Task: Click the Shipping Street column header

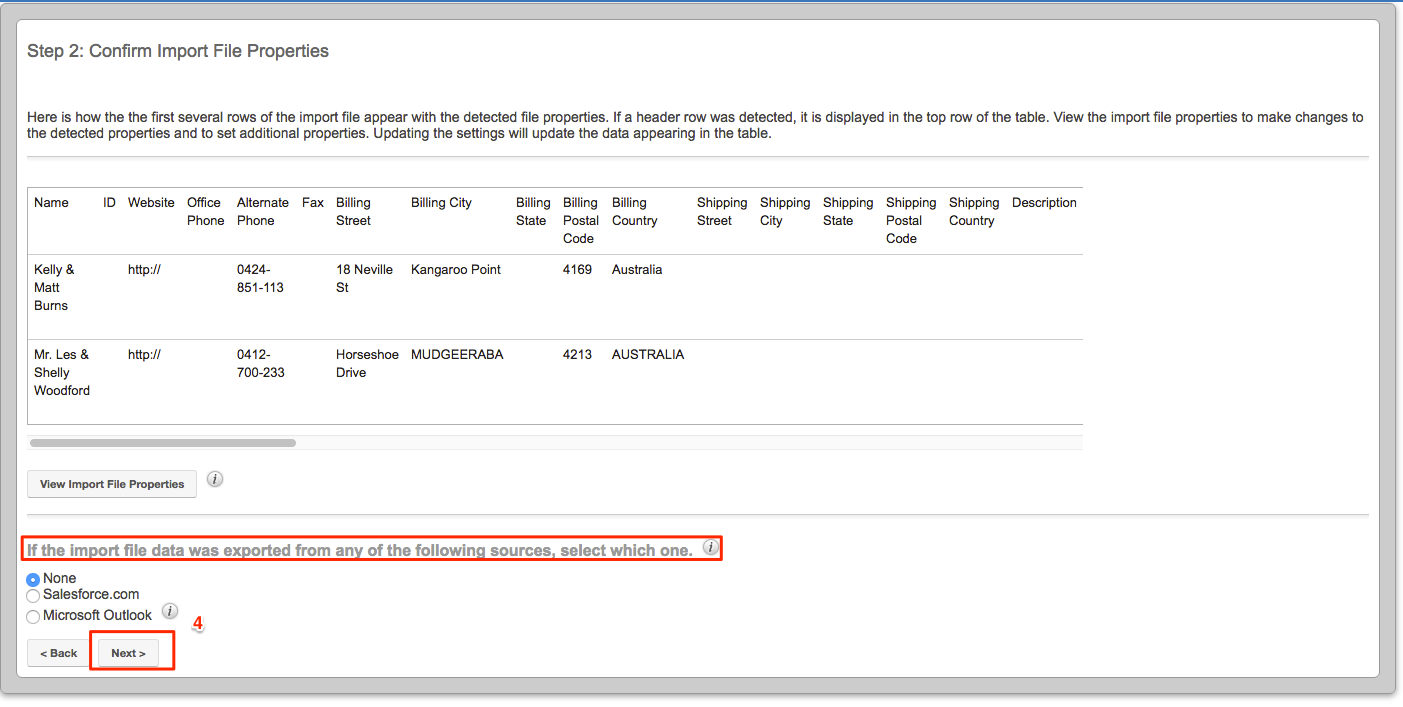Action: pos(722,211)
